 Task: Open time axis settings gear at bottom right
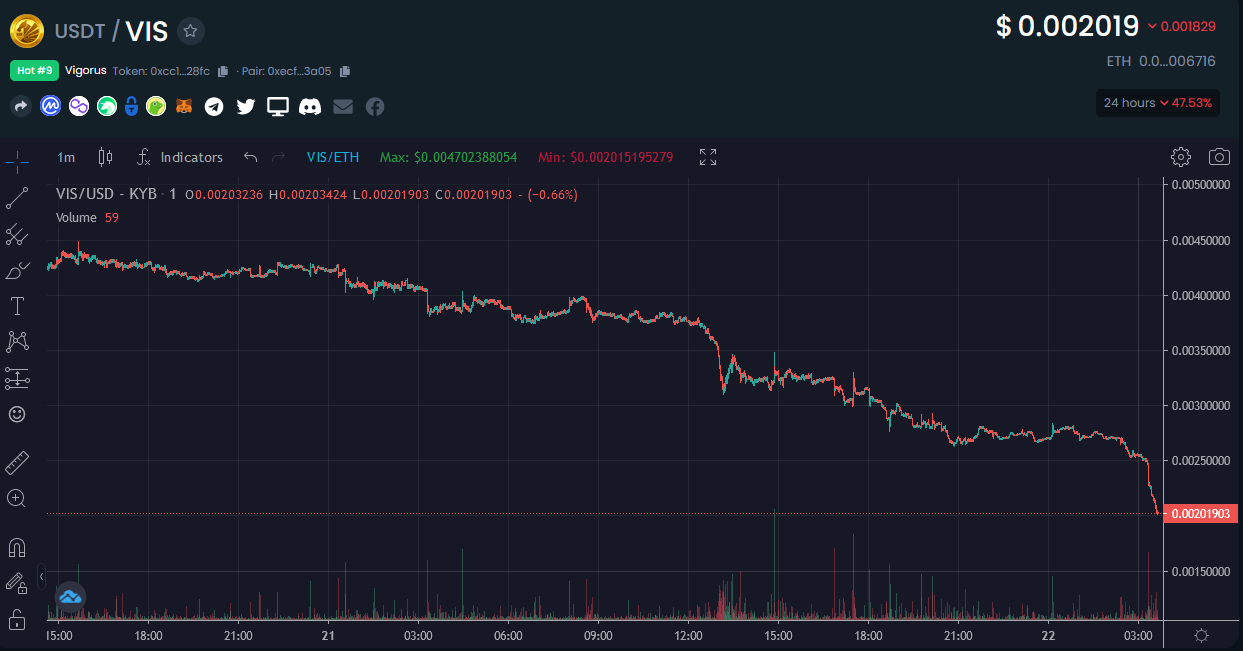point(1203,635)
